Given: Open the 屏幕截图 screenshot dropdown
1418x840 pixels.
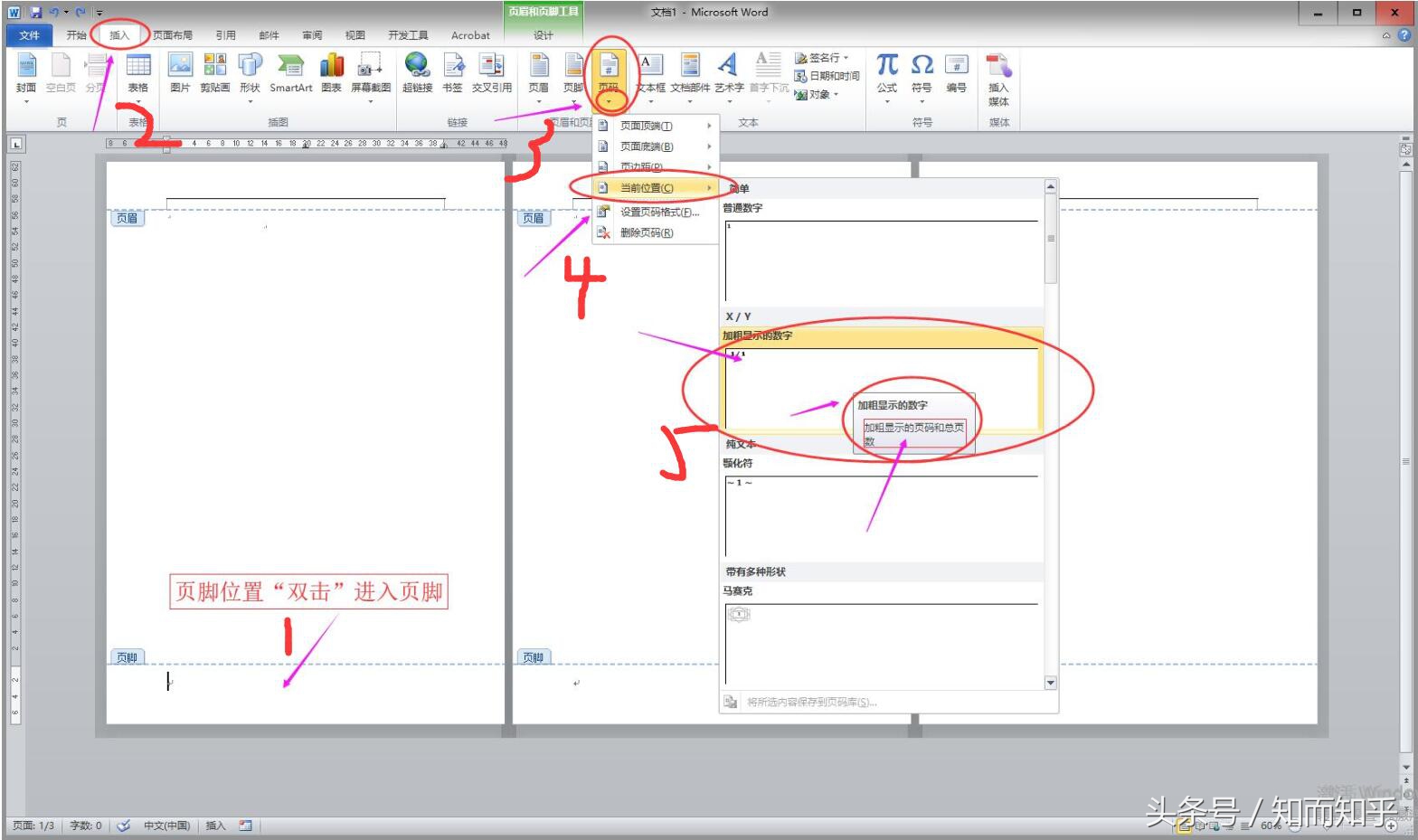Looking at the screenshot, I should click(371, 77).
